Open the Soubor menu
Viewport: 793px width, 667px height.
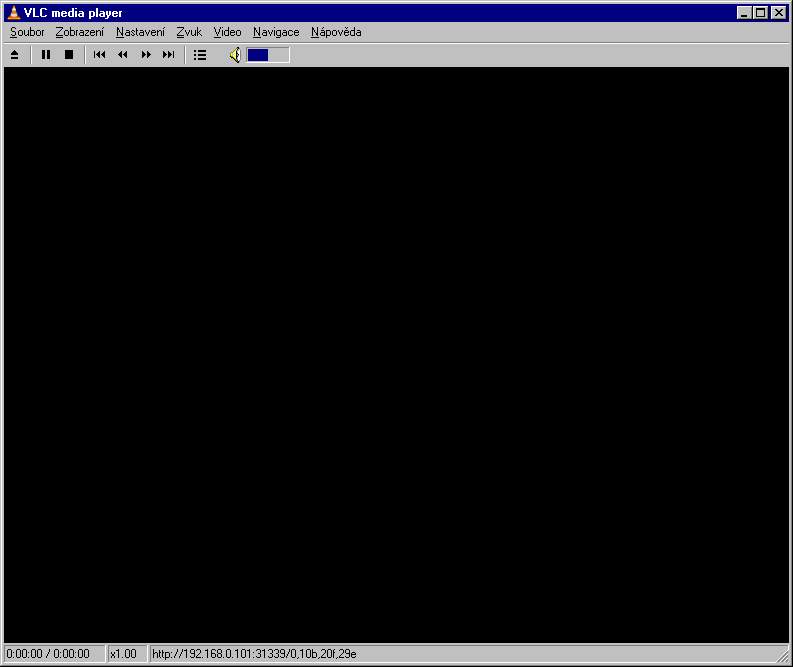(x=27, y=32)
